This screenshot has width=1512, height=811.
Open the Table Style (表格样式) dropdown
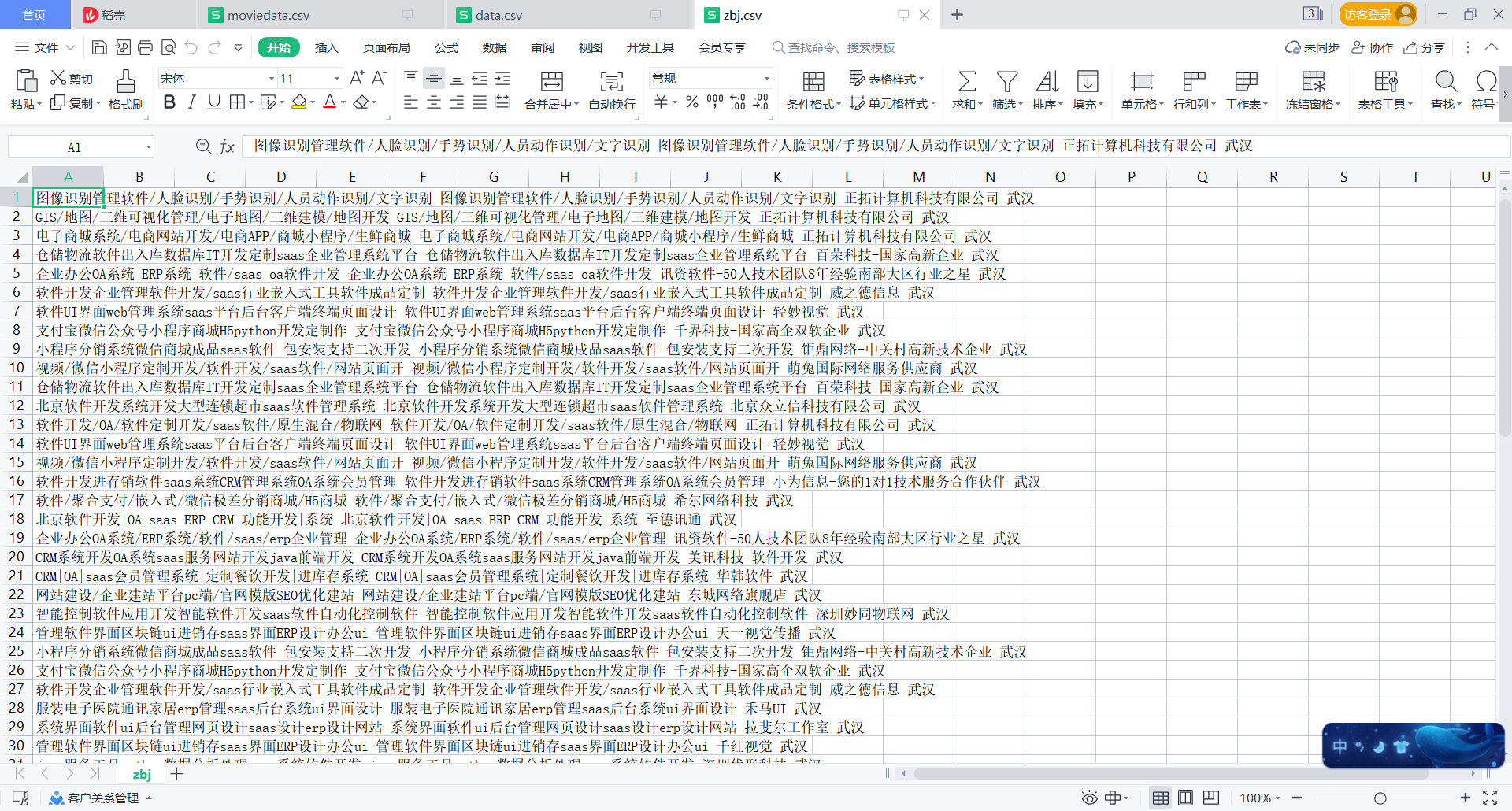tap(887, 78)
